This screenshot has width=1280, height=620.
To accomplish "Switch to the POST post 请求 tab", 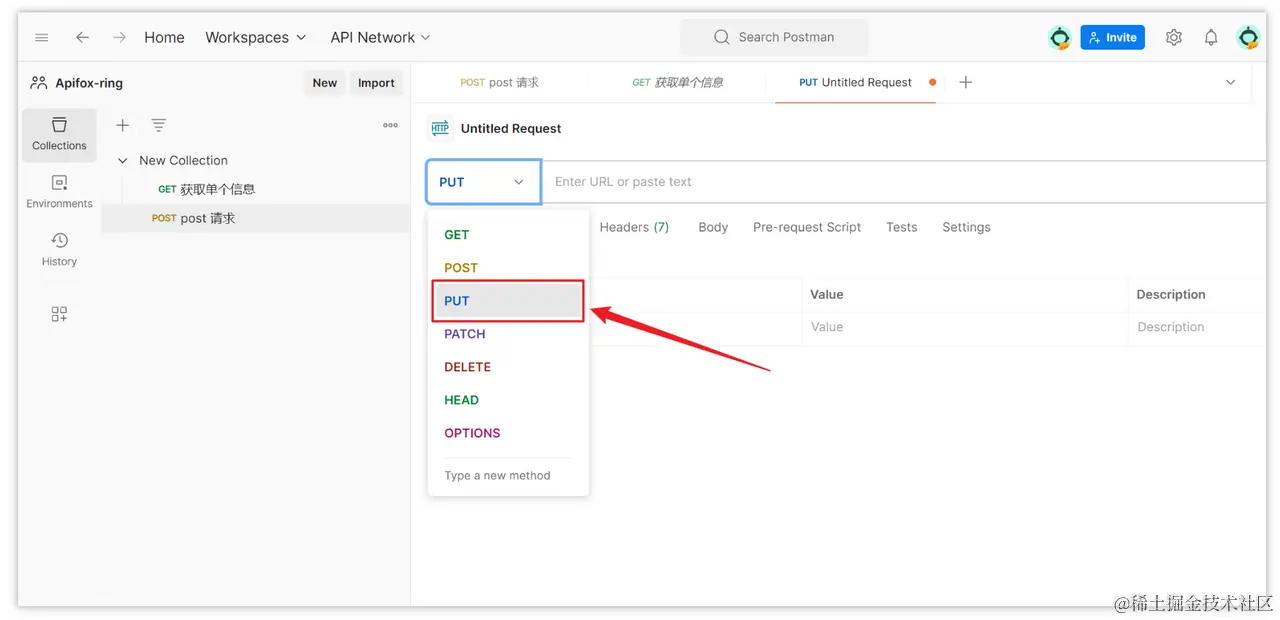I will point(499,82).
